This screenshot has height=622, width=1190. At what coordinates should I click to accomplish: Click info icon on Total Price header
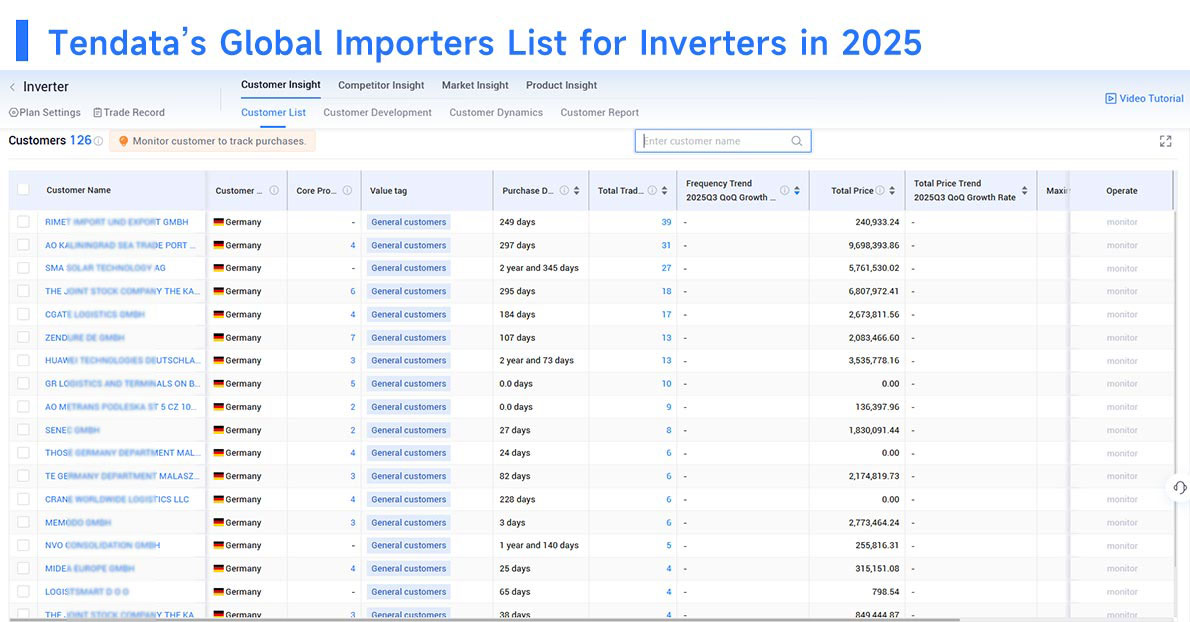point(880,190)
